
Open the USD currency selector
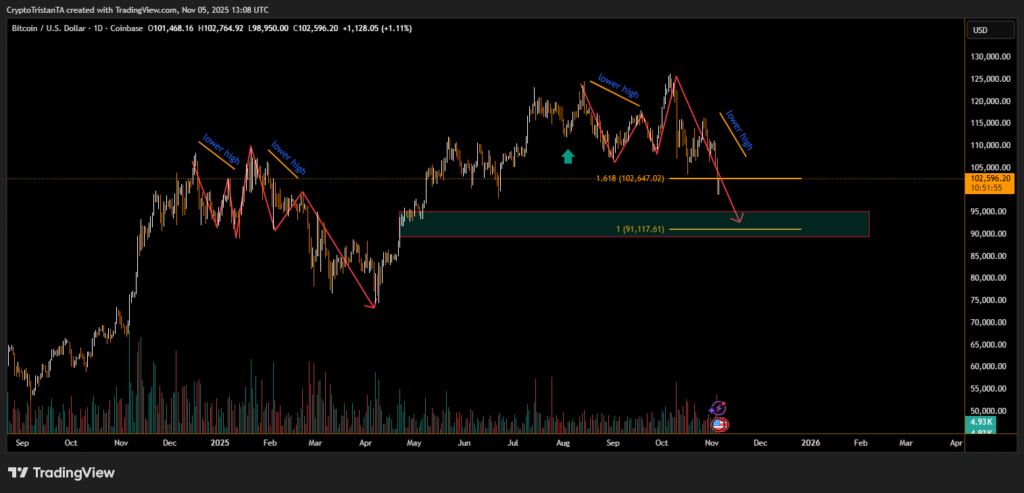980,30
